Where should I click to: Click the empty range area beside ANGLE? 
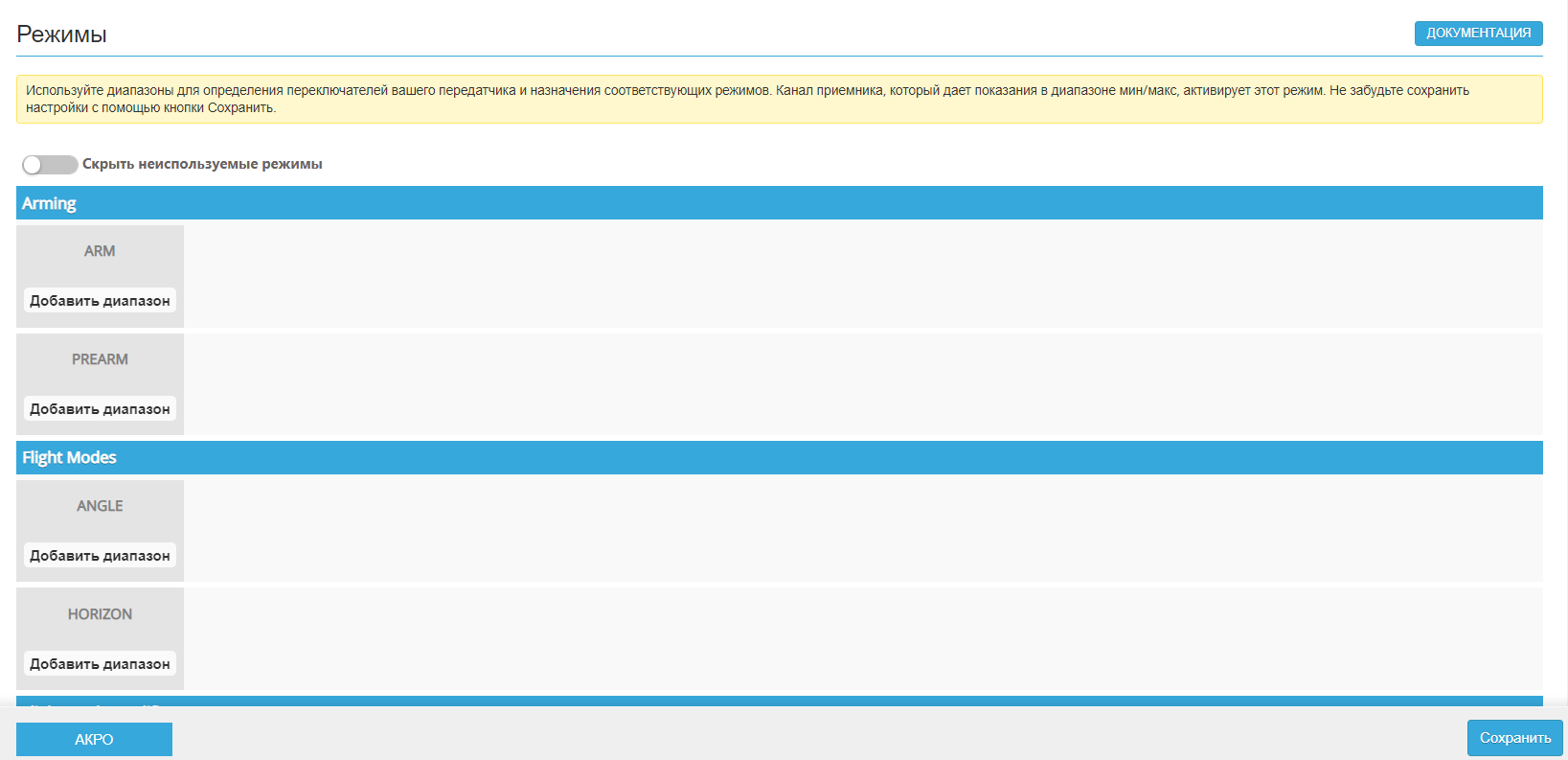click(x=862, y=531)
